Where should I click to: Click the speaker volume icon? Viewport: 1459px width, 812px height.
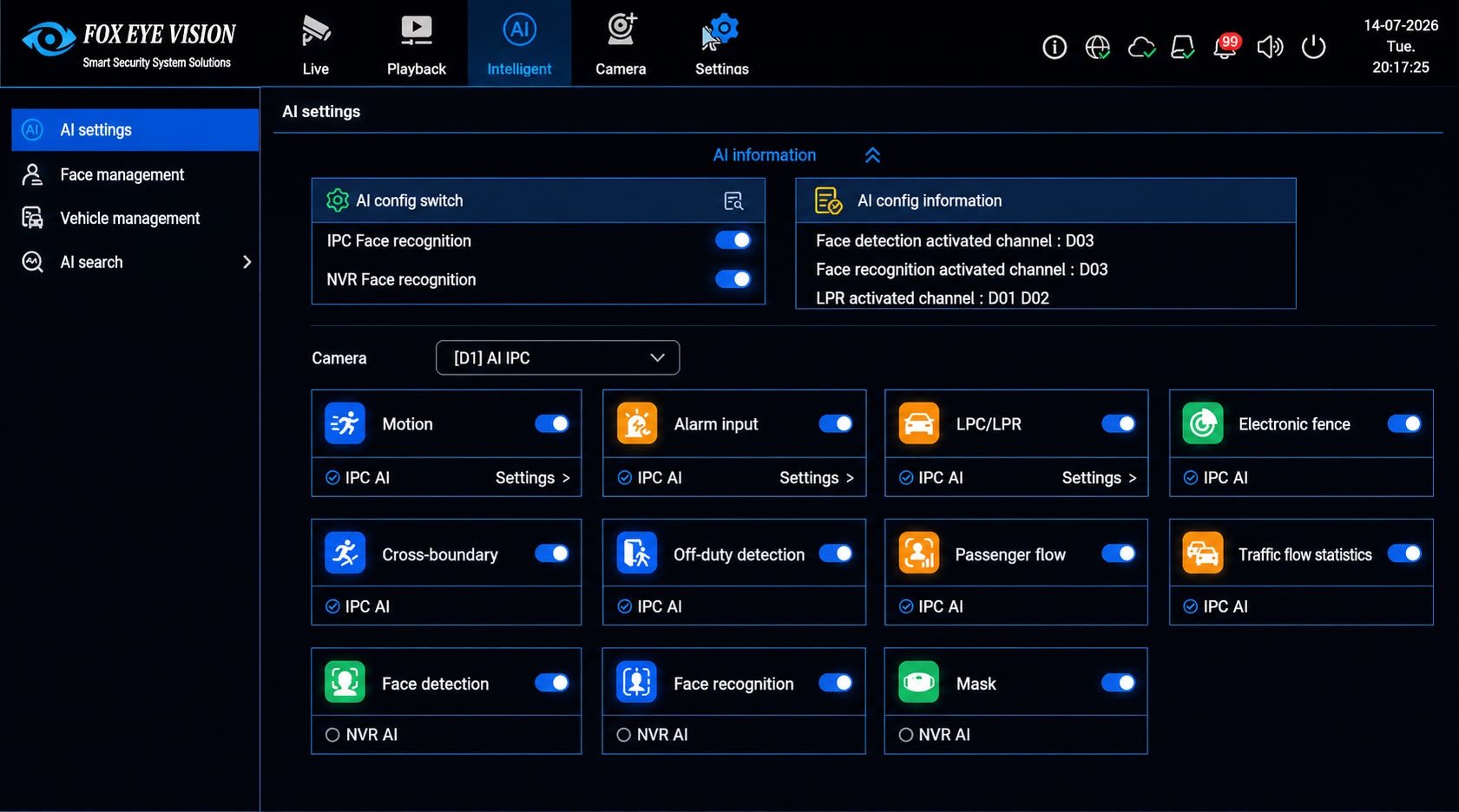[x=1270, y=47]
